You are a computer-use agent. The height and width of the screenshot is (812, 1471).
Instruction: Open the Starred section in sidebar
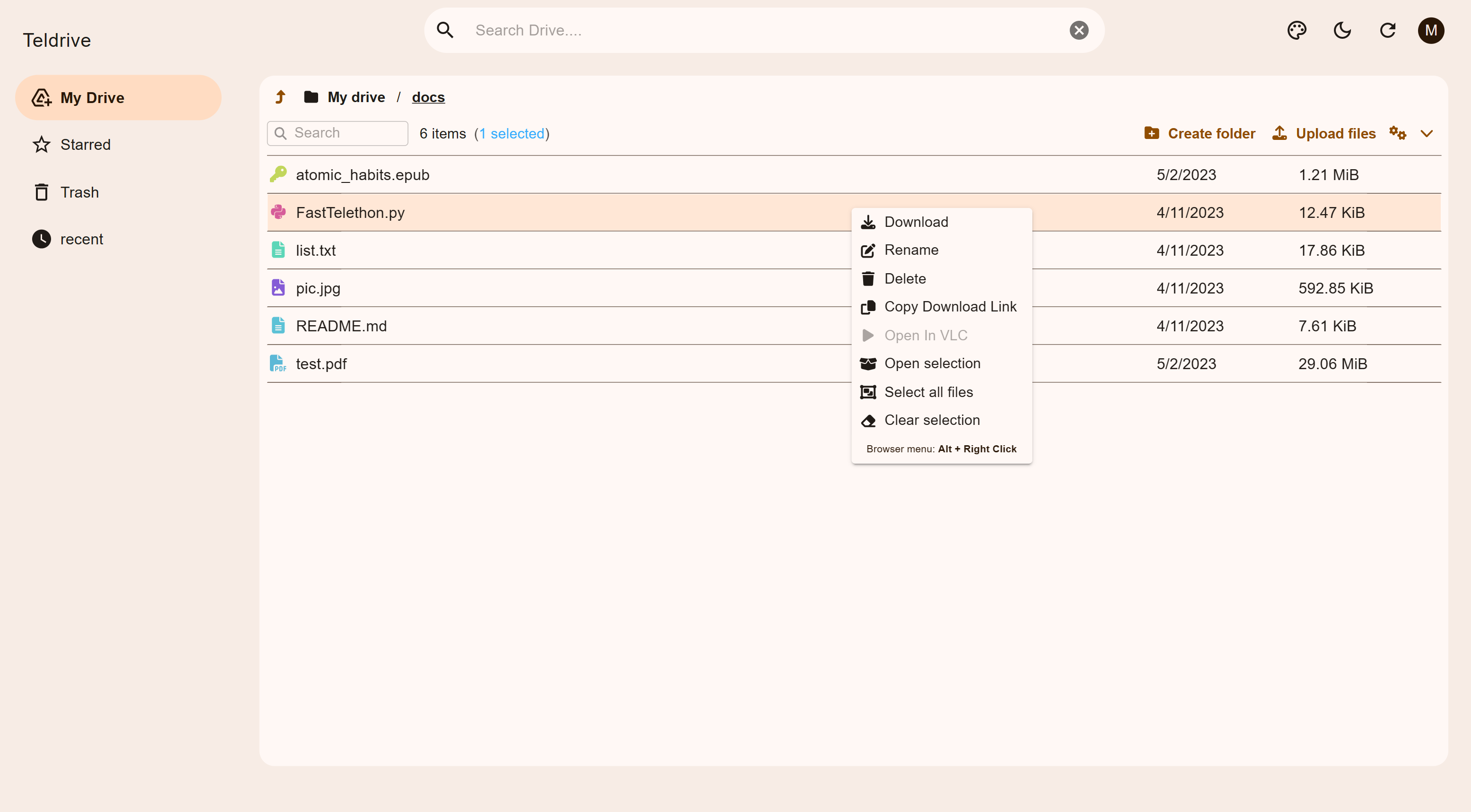[x=85, y=145]
